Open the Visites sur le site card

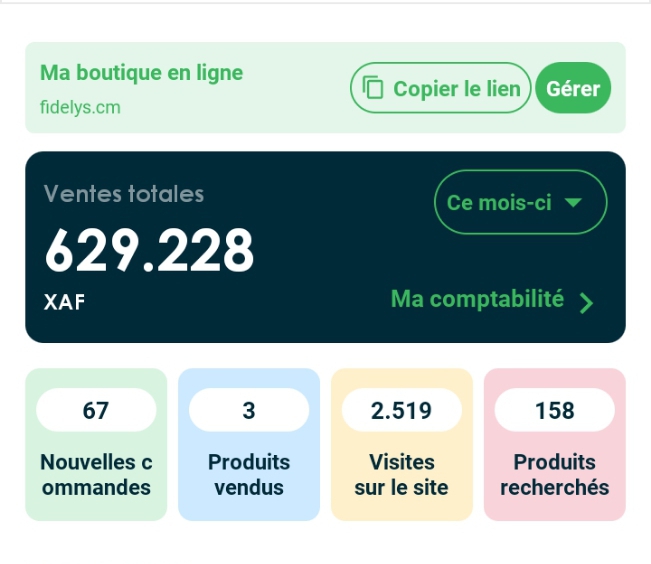tap(402, 444)
